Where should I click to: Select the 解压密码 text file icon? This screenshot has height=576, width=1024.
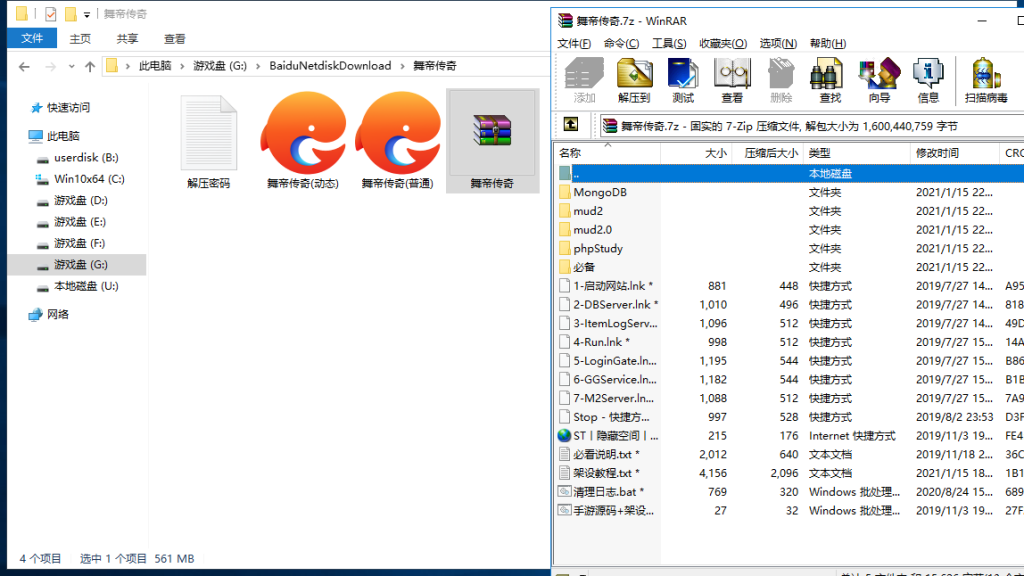pyautogui.click(x=209, y=140)
